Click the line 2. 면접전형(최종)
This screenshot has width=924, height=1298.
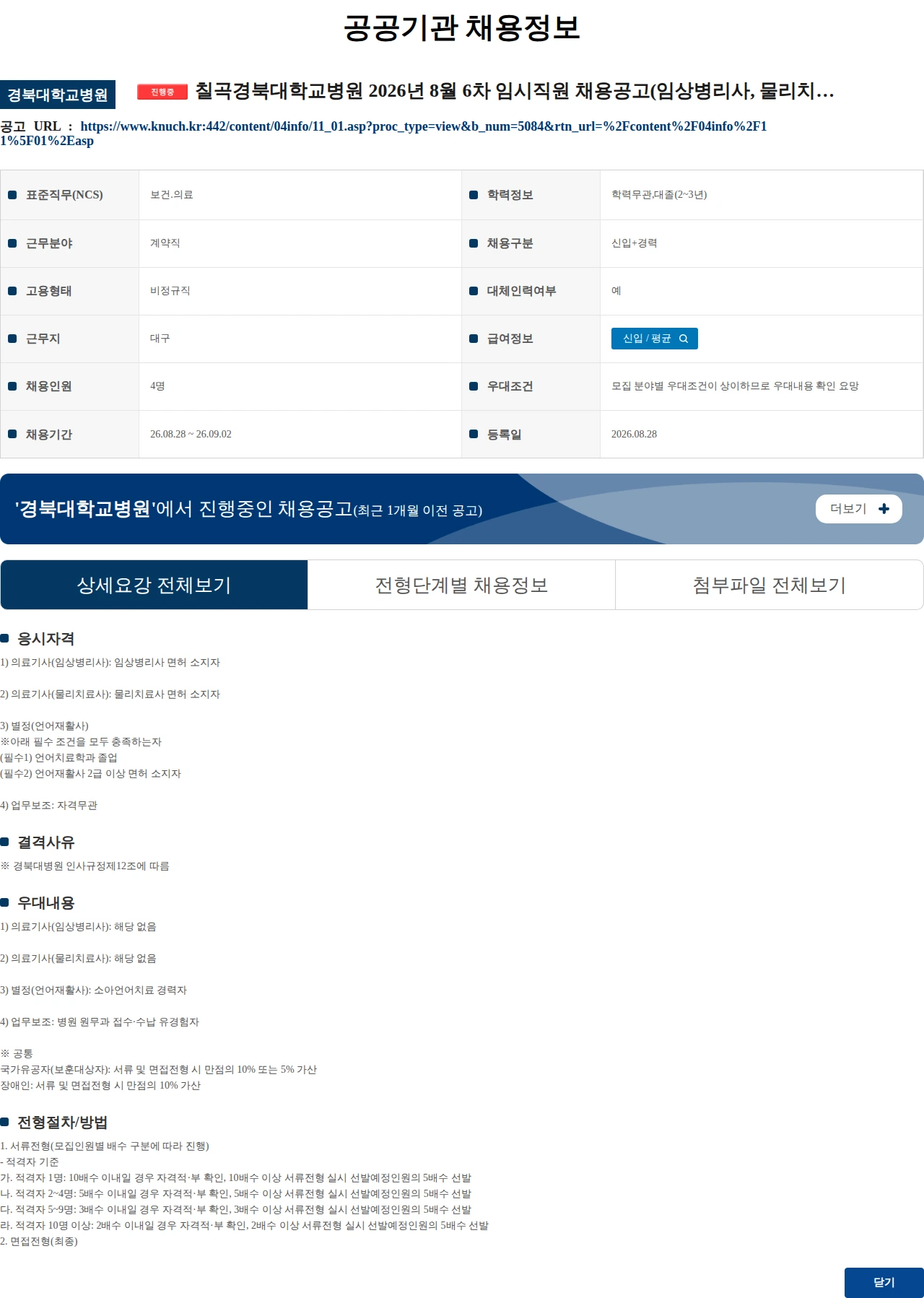pos(39,1242)
